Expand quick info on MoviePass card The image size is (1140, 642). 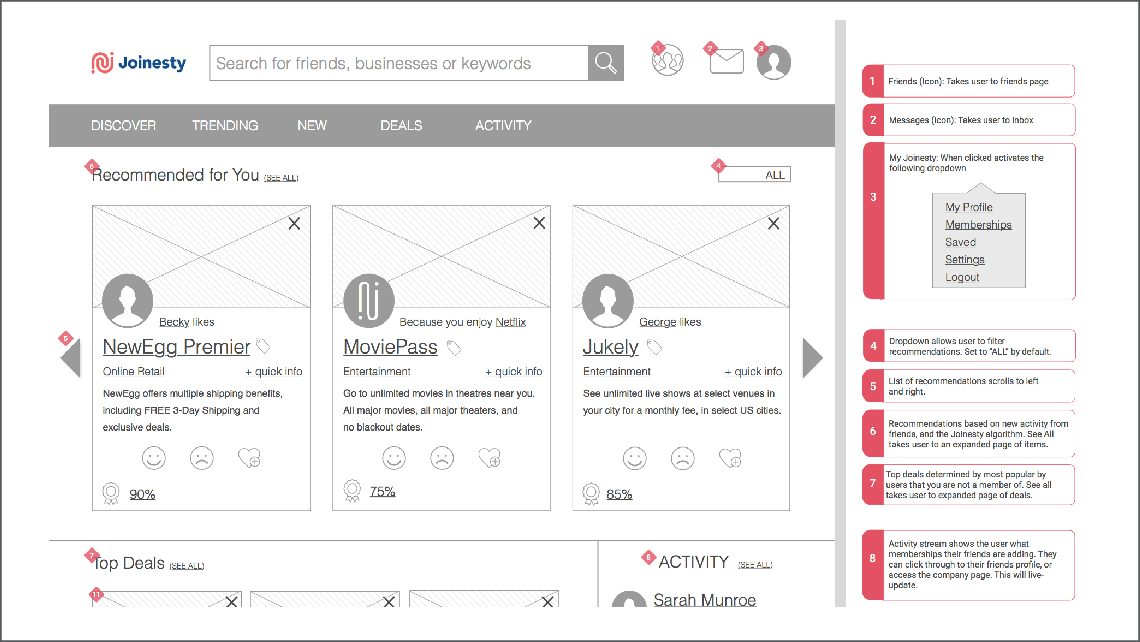click(514, 372)
